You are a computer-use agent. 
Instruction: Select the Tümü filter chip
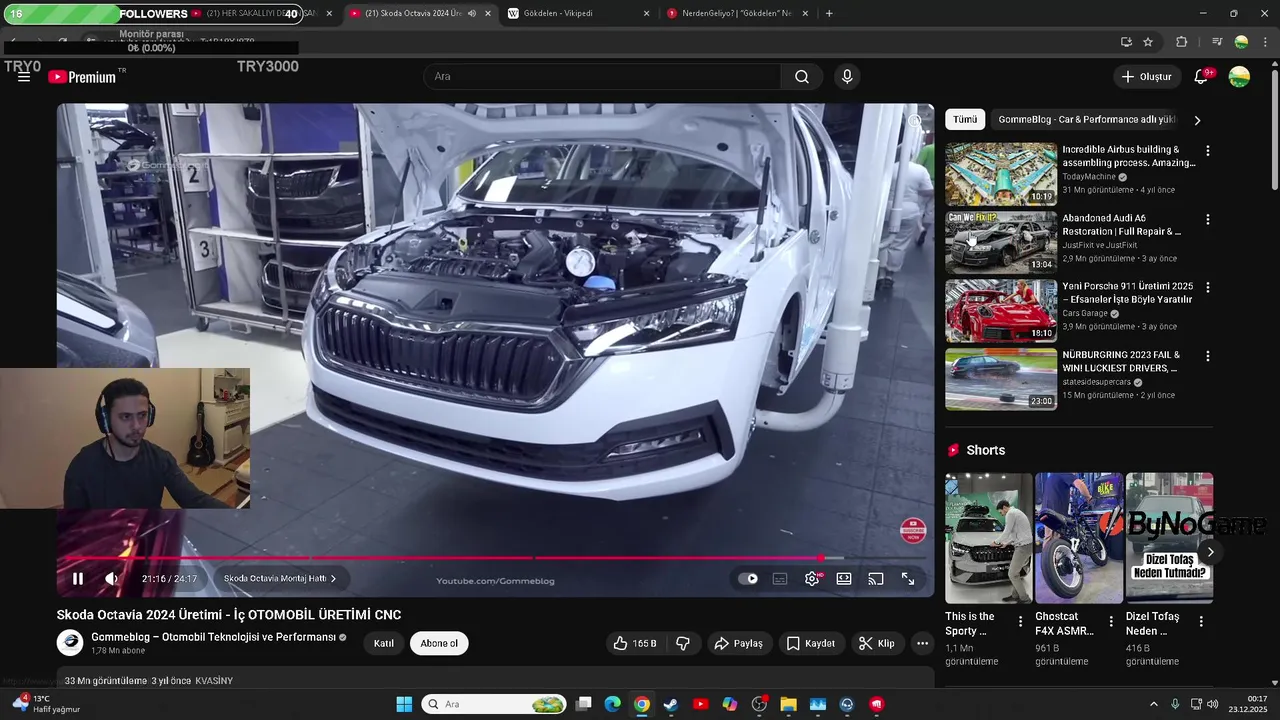pyautogui.click(x=965, y=119)
